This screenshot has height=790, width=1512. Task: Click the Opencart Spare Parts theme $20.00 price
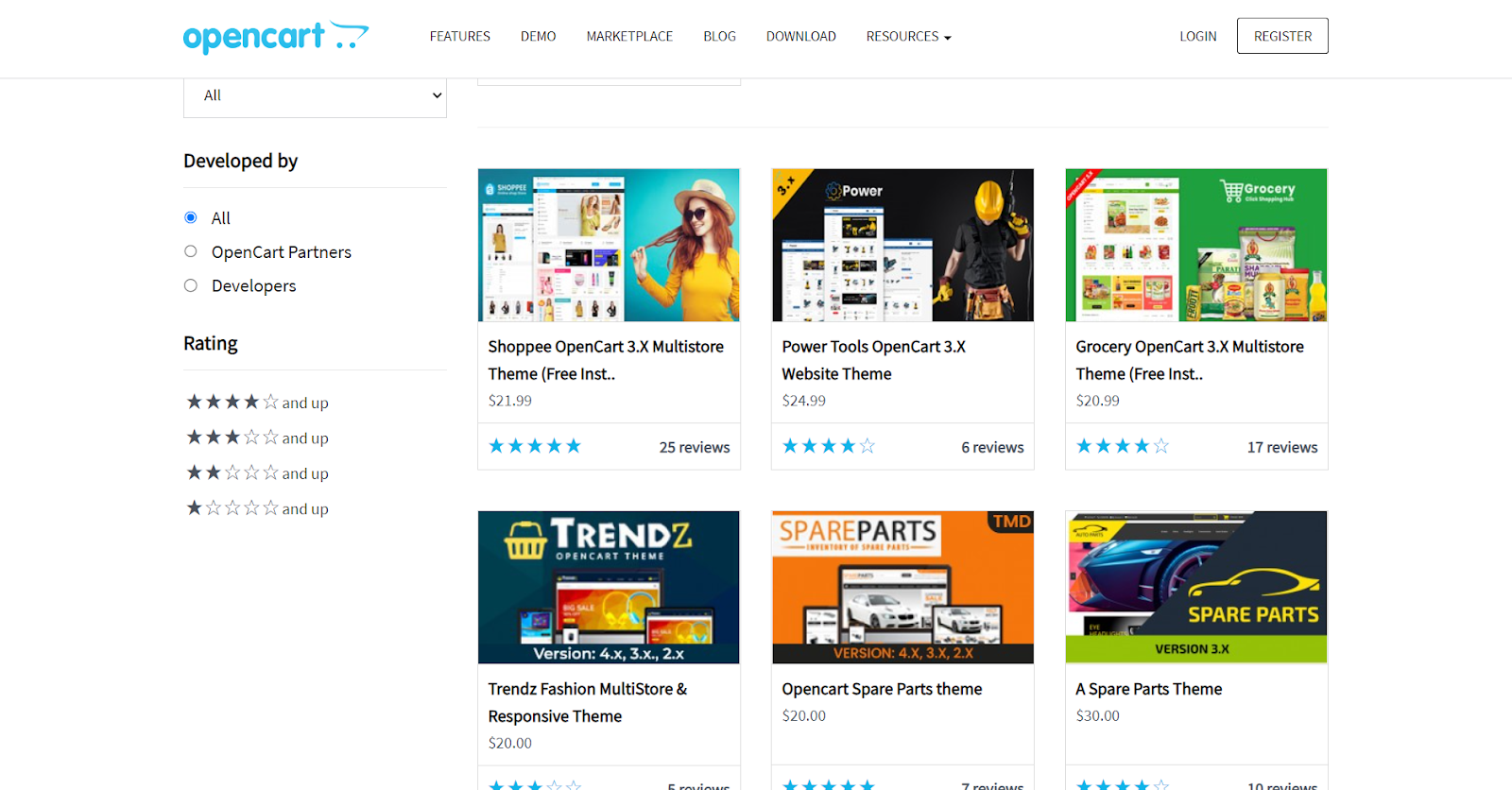click(x=804, y=716)
